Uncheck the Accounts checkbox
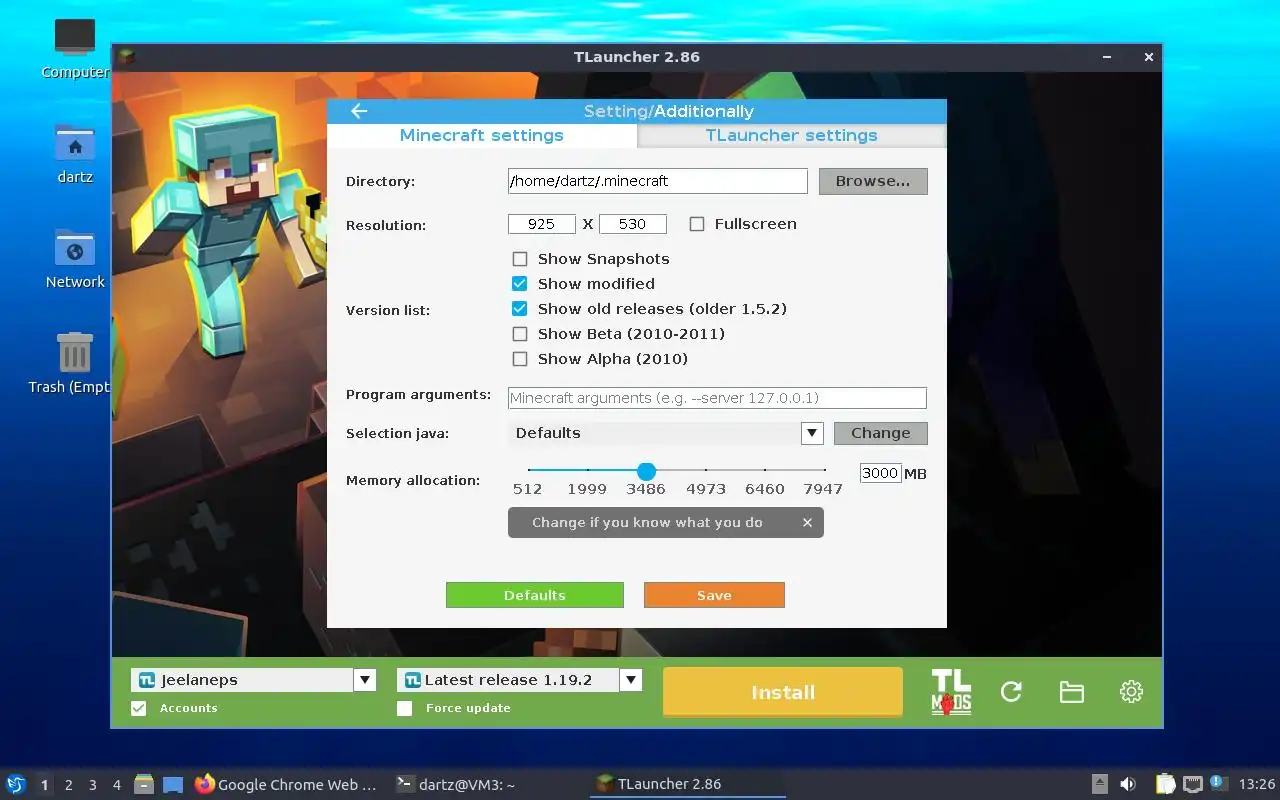The height and width of the screenshot is (800, 1280). click(x=139, y=708)
